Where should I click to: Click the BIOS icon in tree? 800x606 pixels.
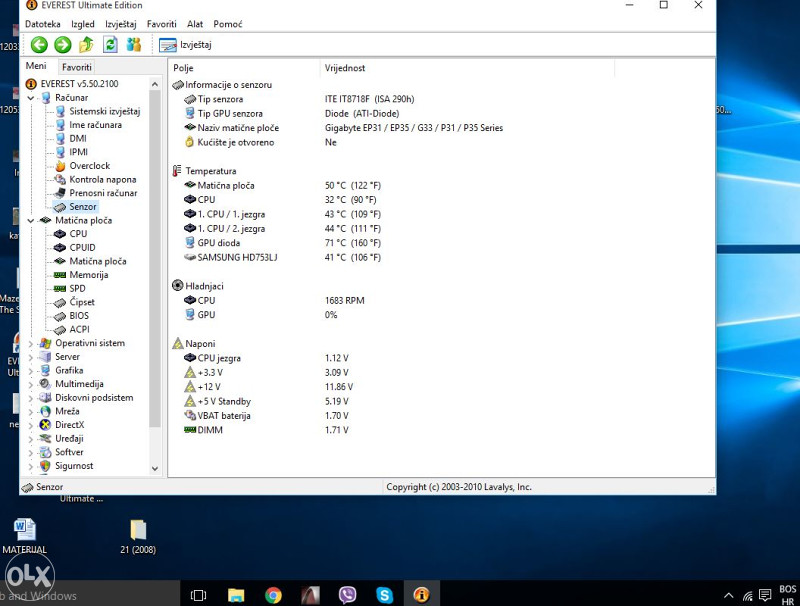60,316
